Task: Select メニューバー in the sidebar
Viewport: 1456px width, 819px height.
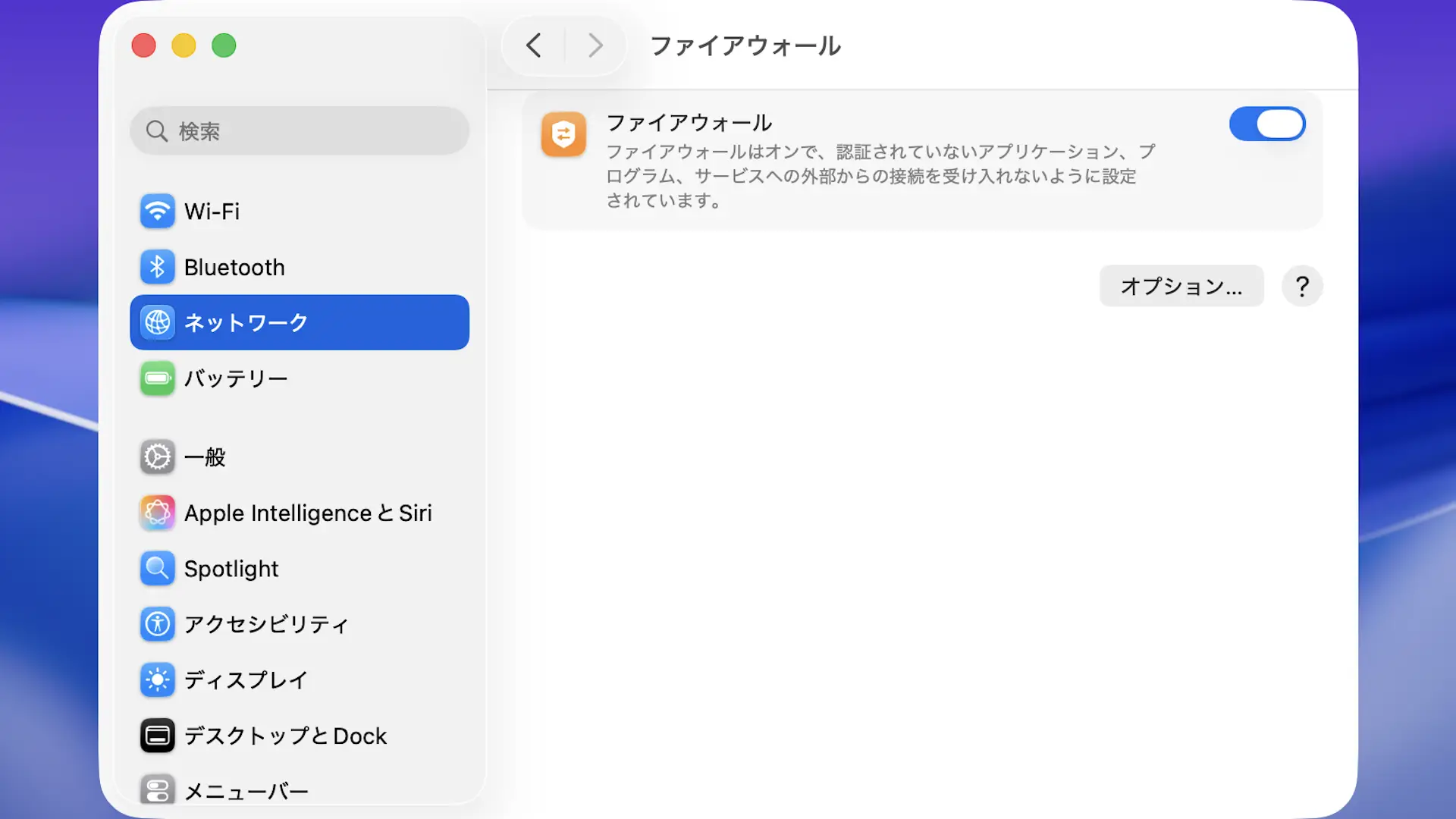Action: pyautogui.click(x=246, y=790)
